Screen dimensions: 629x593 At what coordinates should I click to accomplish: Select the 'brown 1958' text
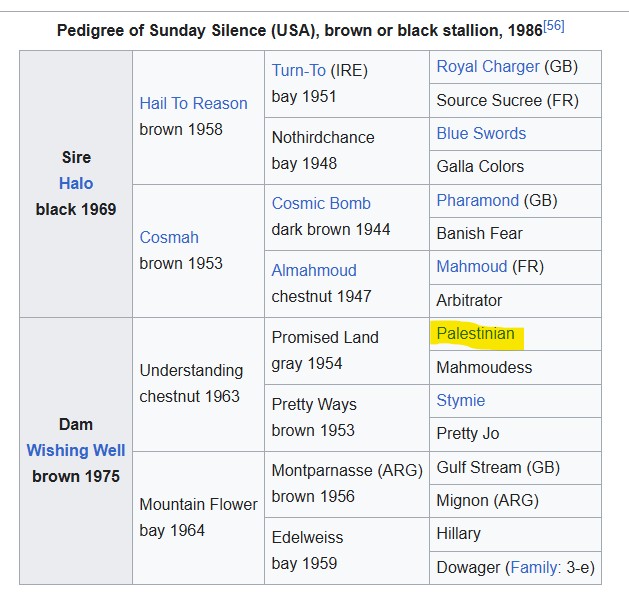[x=181, y=130]
